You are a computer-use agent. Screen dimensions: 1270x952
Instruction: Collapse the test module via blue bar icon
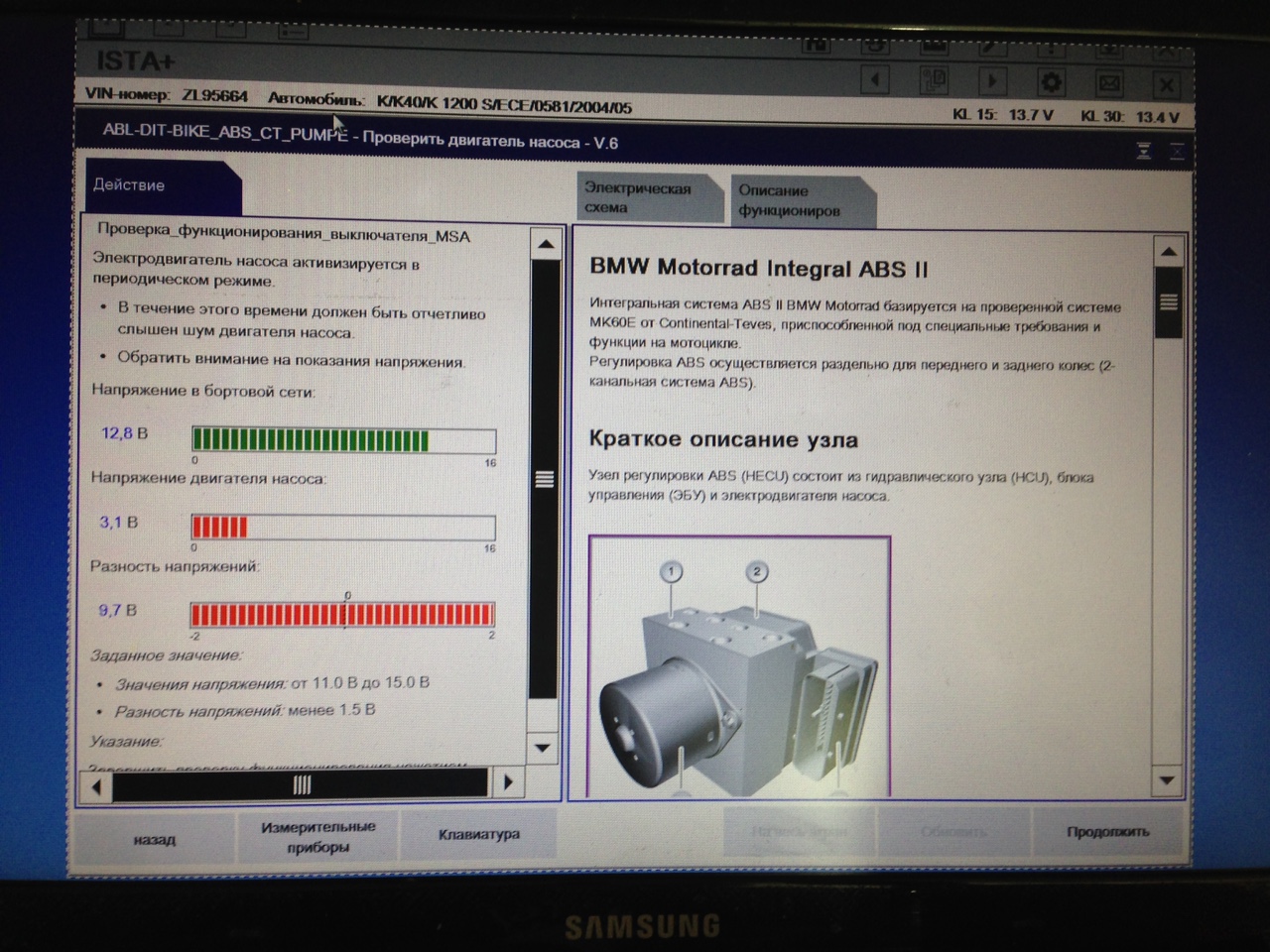click(1144, 151)
